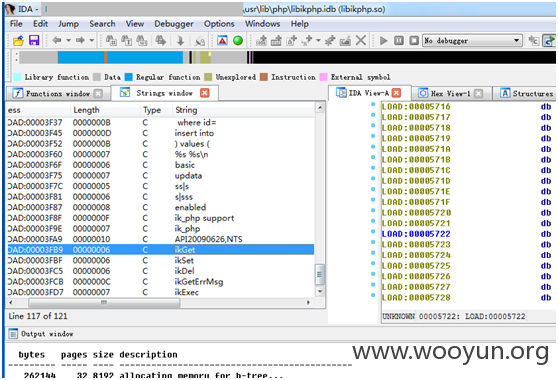The width and height of the screenshot is (558, 380).
Task: Open the Edit menu
Action: pos(40,24)
